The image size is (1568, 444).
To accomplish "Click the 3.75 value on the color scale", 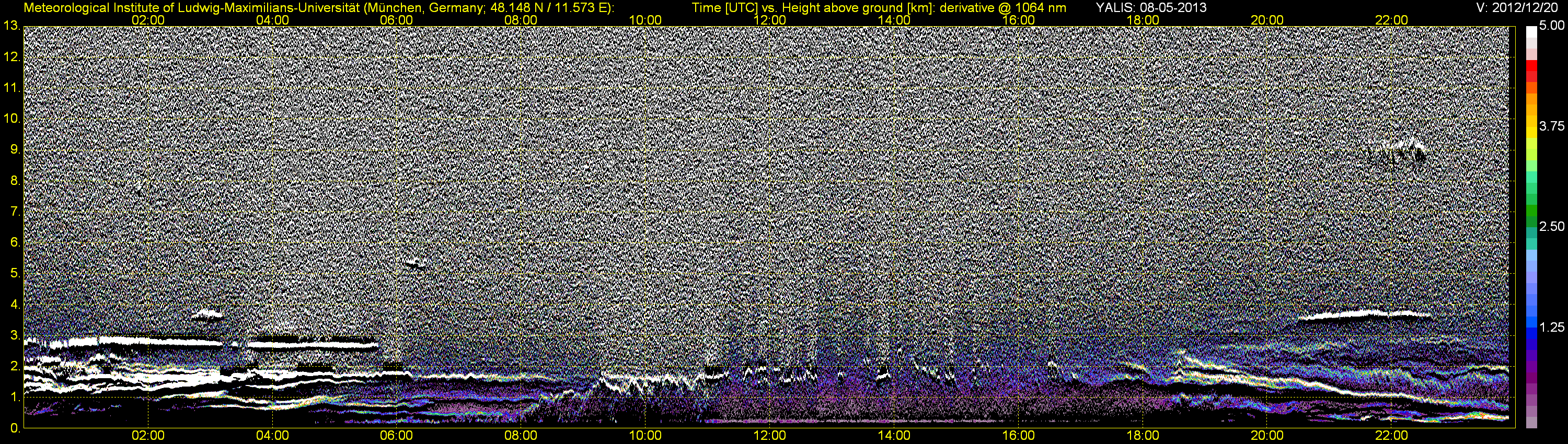I will point(1552,126).
